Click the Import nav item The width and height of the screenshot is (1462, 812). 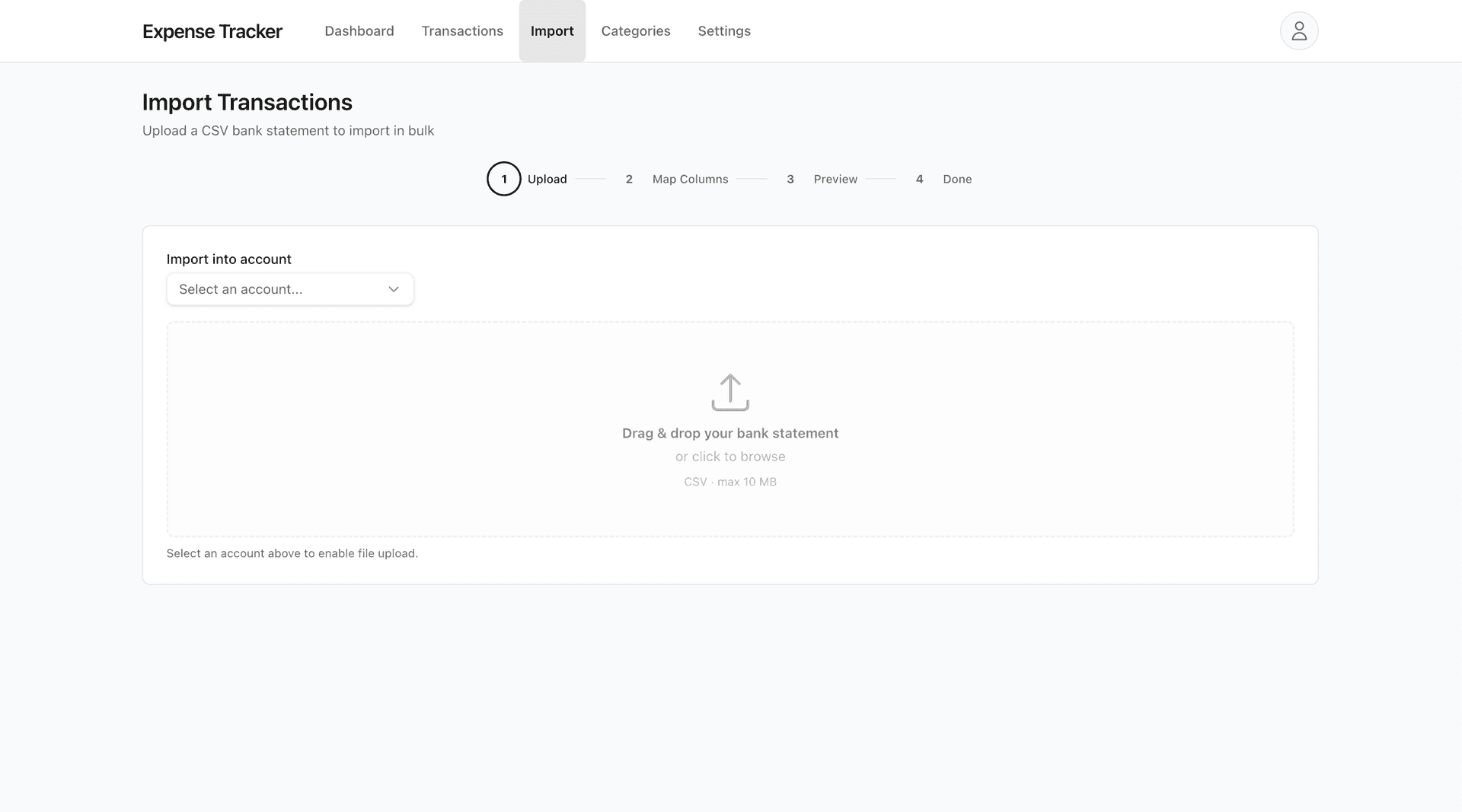pyautogui.click(x=552, y=30)
